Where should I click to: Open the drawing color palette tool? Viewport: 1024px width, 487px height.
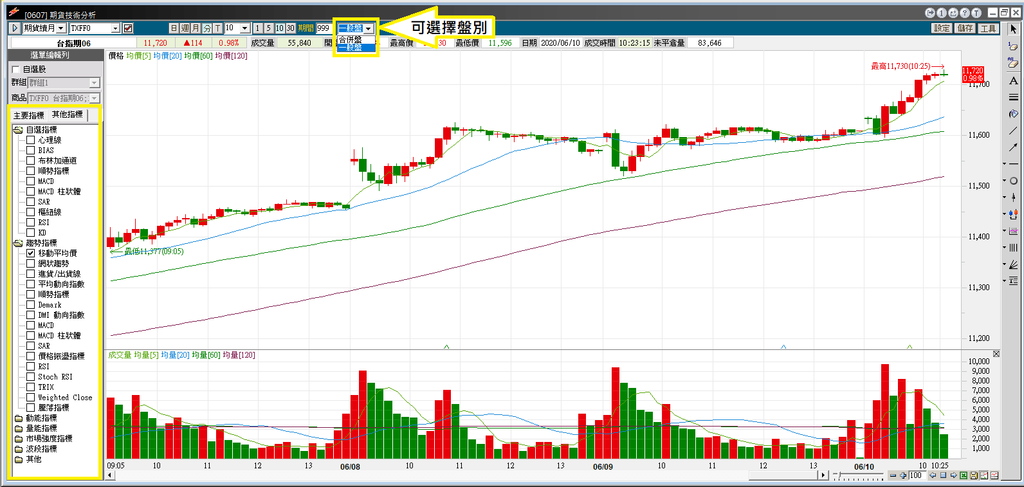pyautogui.click(x=1014, y=114)
